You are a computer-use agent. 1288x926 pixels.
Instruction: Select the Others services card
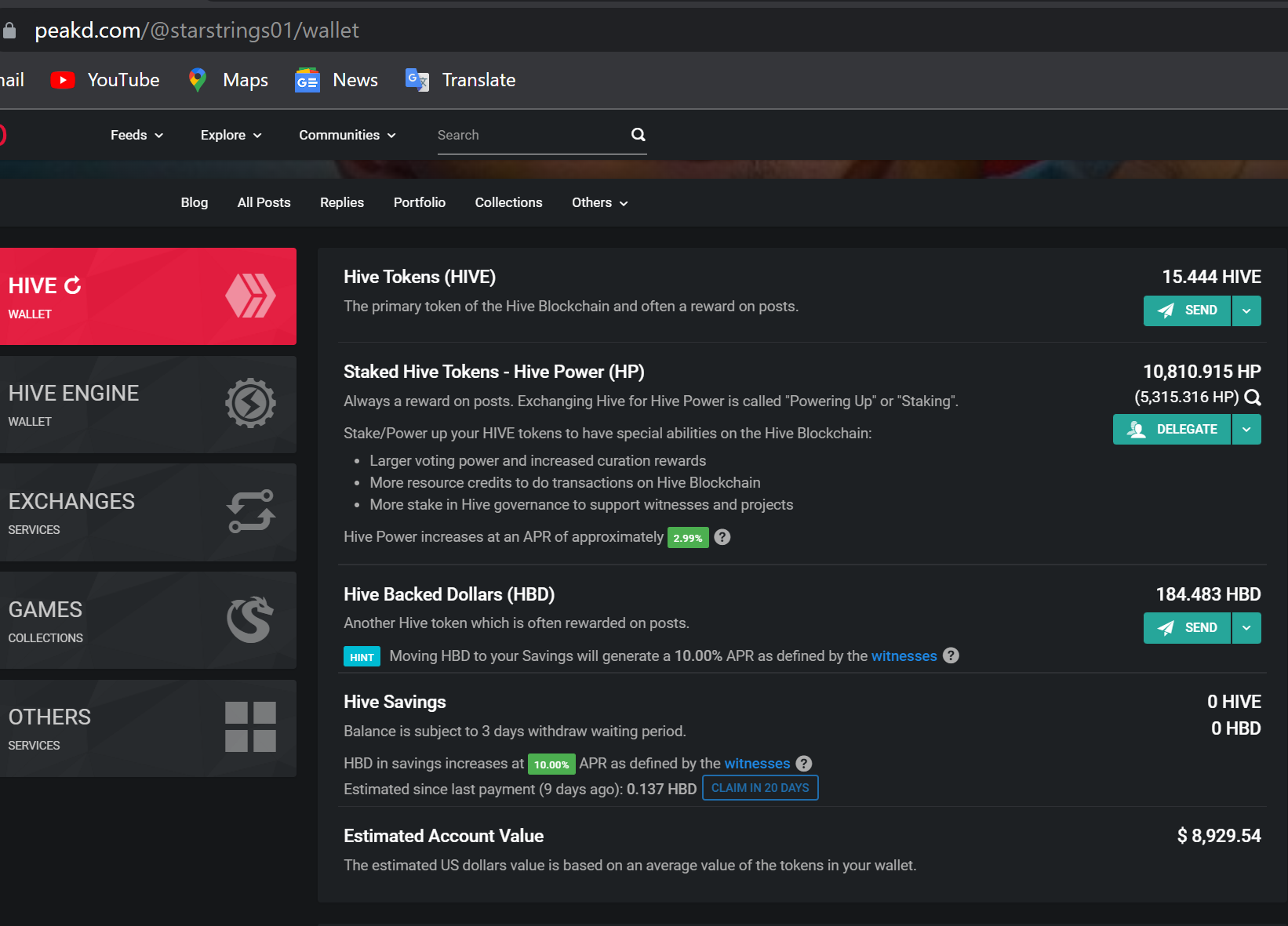click(x=148, y=728)
